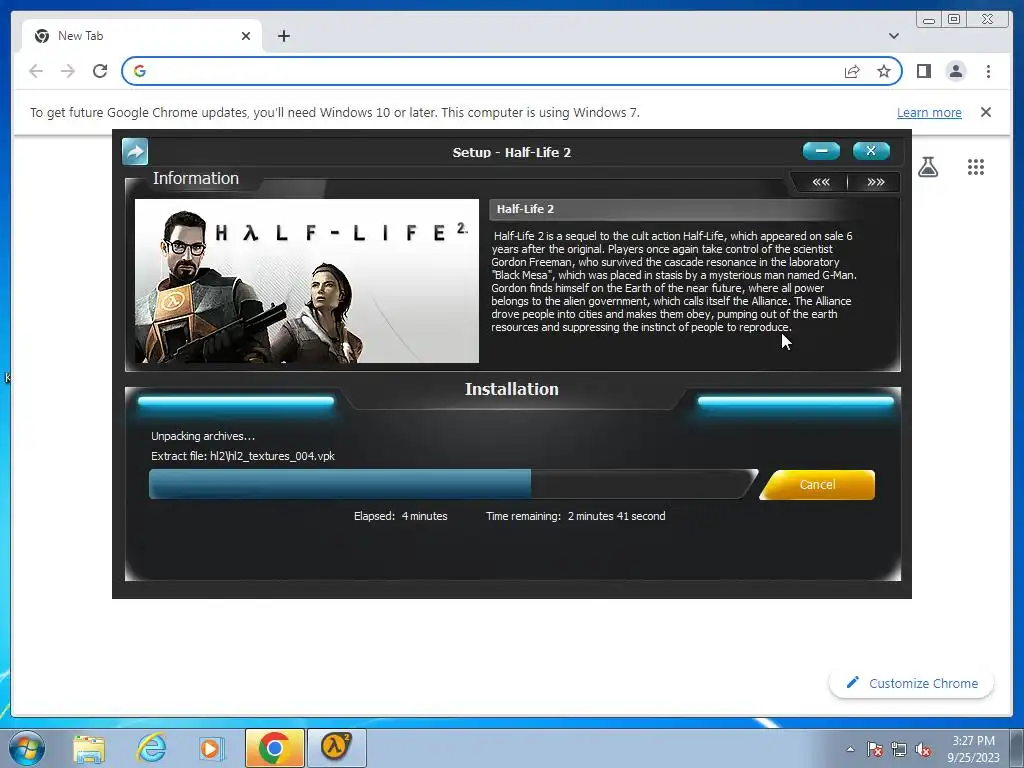Click the Half-Life 2 artwork banner image
Viewport: 1024px width, 768px height.
pos(307,281)
